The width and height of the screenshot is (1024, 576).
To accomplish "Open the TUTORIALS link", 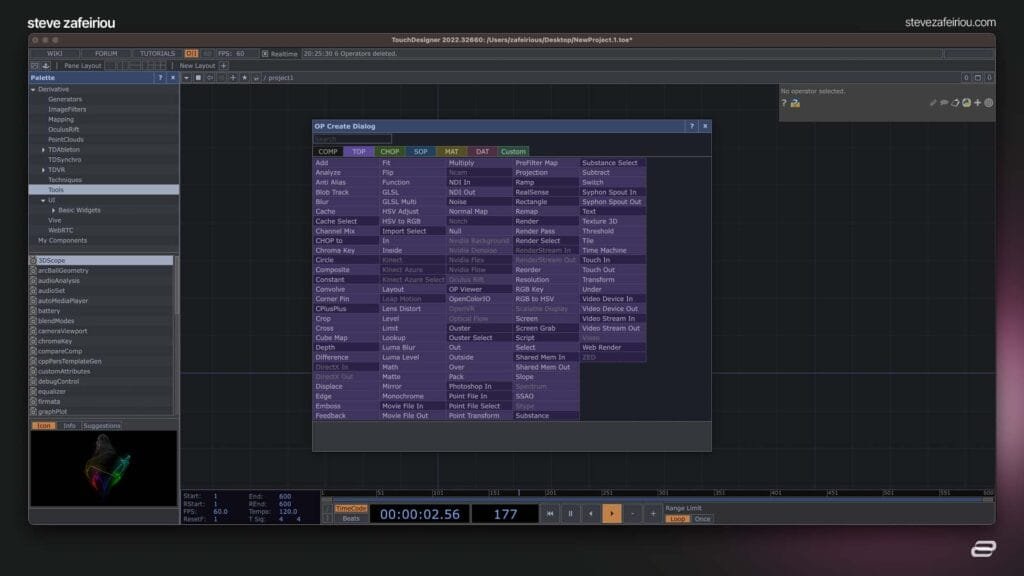I will pyautogui.click(x=157, y=54).
